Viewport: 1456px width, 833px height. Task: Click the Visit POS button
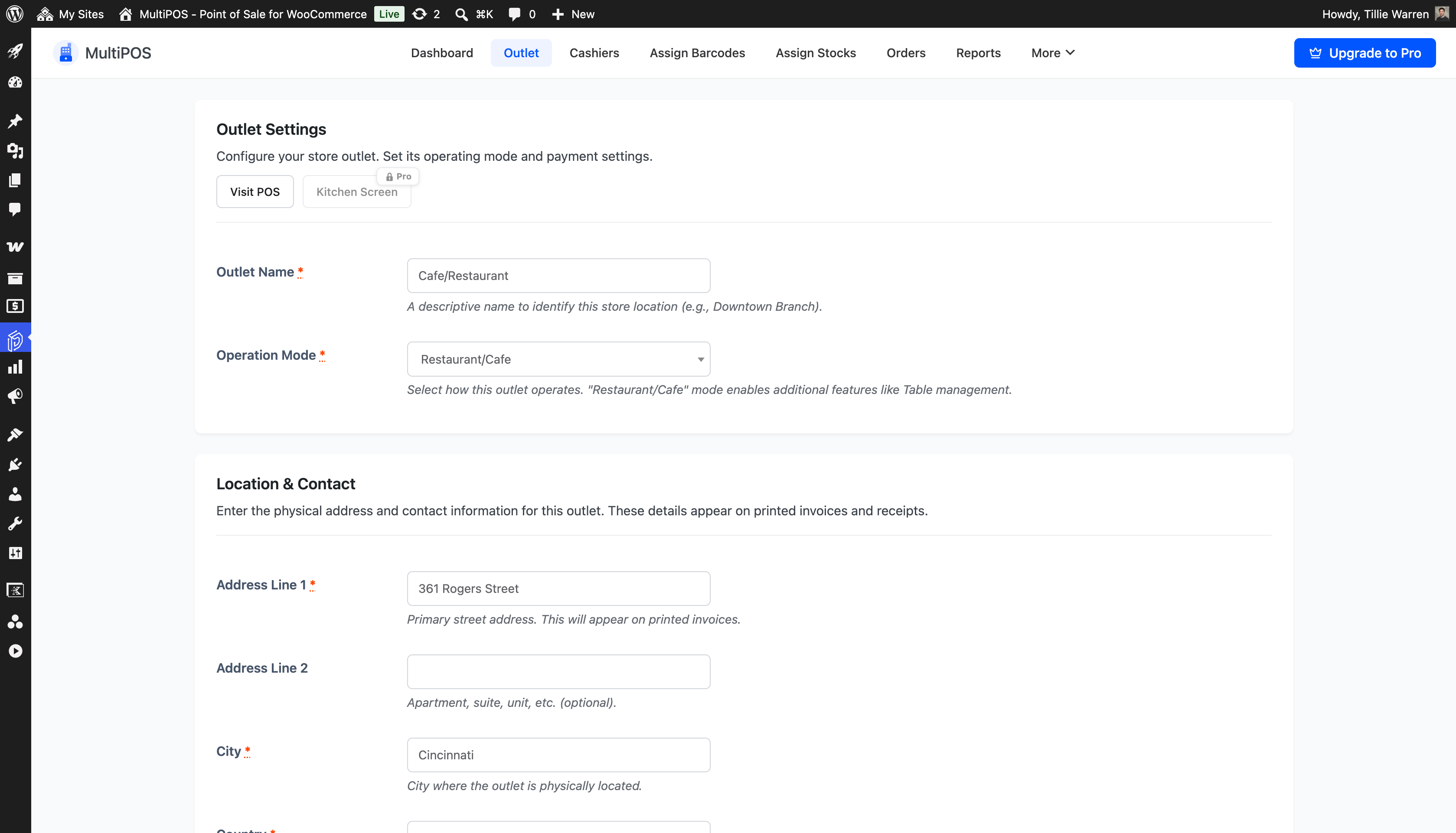tap(255, 192)
